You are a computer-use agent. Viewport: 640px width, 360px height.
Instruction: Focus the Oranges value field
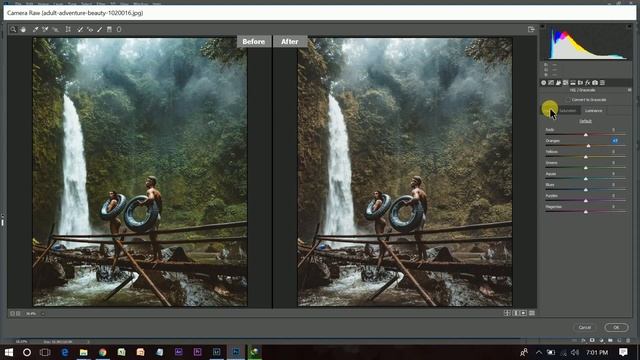coord(615,141)
